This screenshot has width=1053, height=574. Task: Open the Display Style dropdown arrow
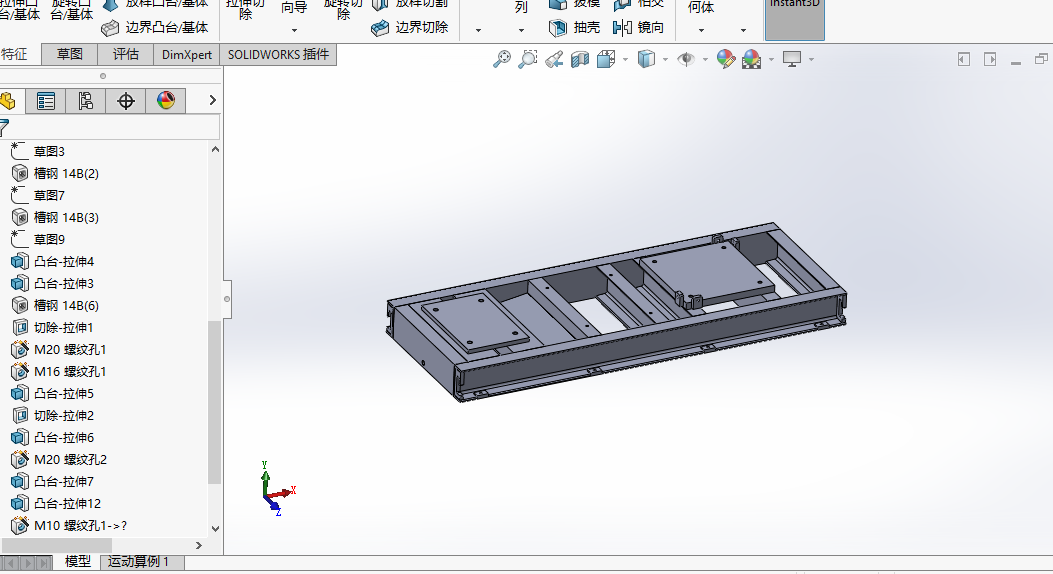665,60
